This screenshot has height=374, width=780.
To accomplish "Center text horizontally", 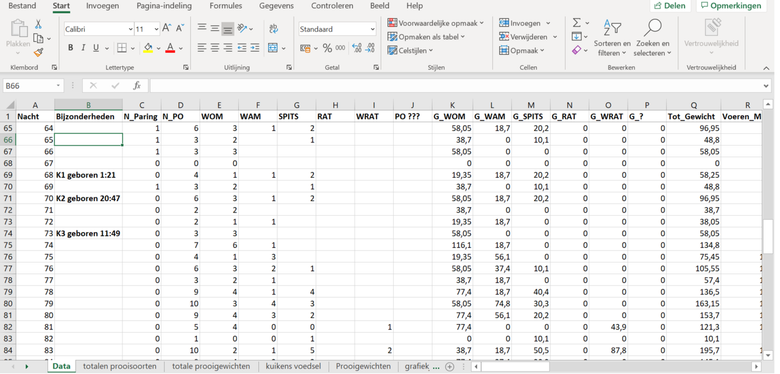I will tap(214, 48).
